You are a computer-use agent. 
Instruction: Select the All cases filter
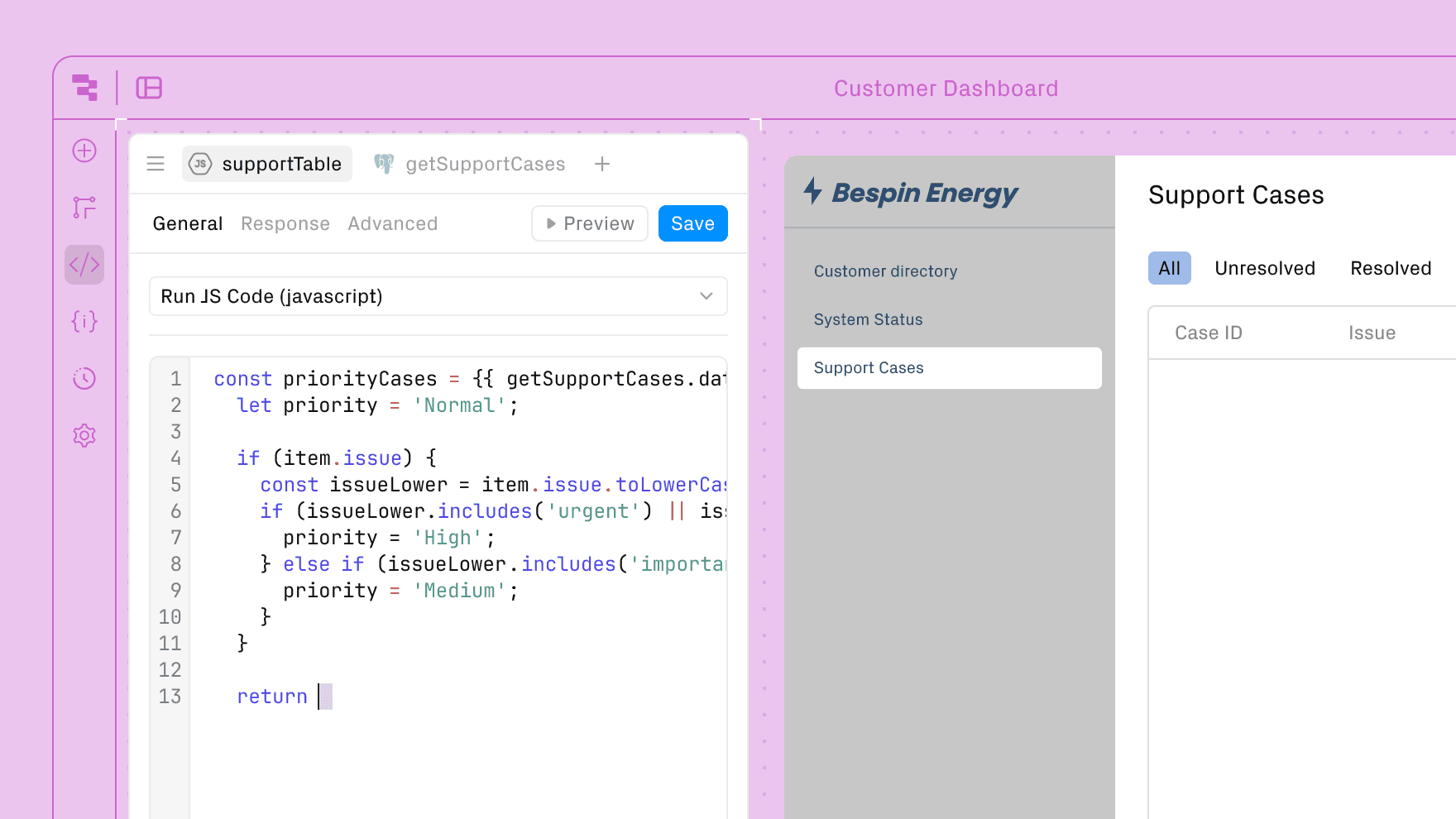point(1169,268)
